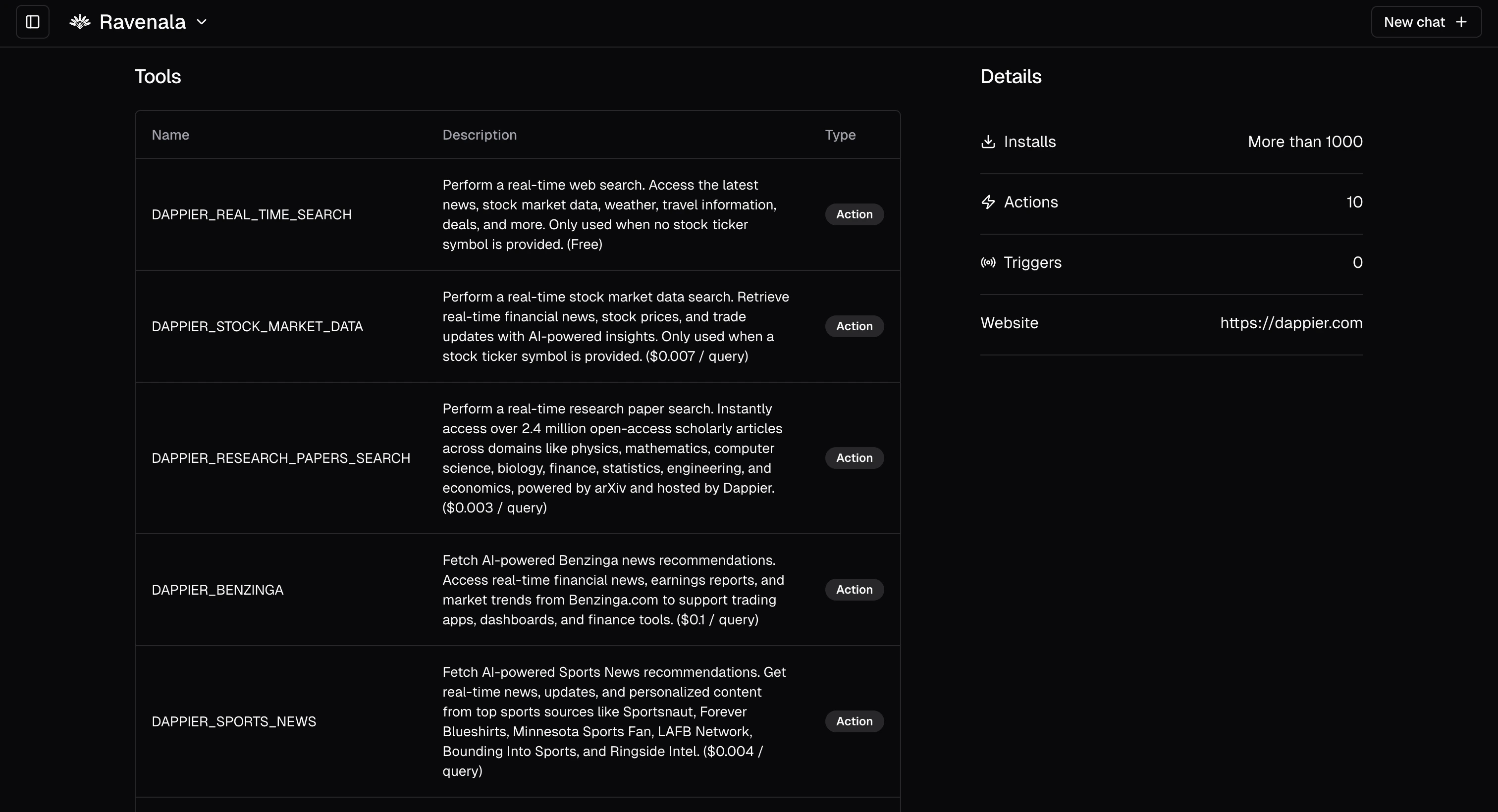
Task: Toggle the sidebar panel icon
Action: (x=33, y=22)
